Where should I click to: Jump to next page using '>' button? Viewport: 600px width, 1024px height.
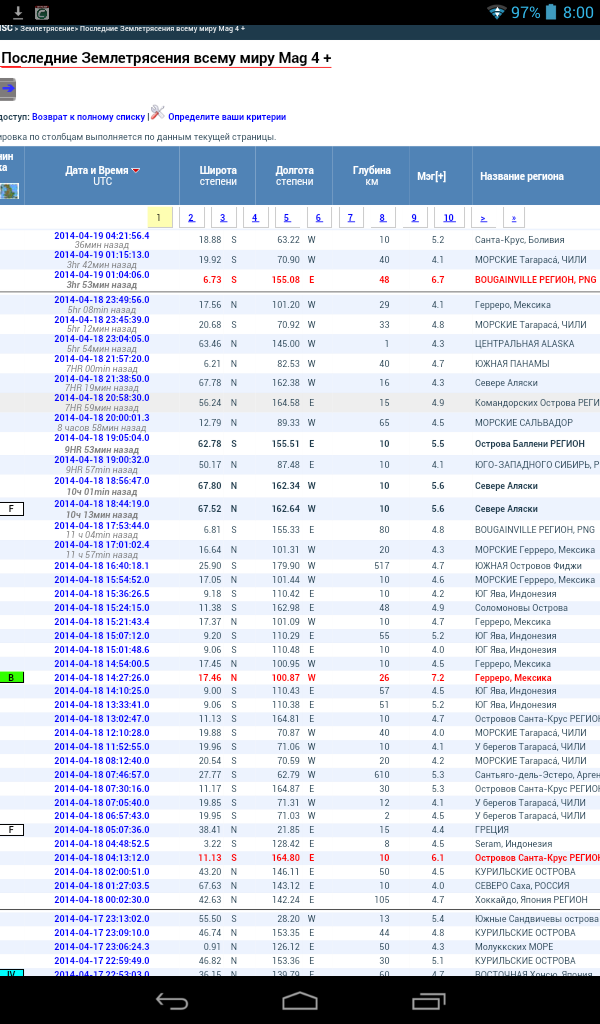483,218
